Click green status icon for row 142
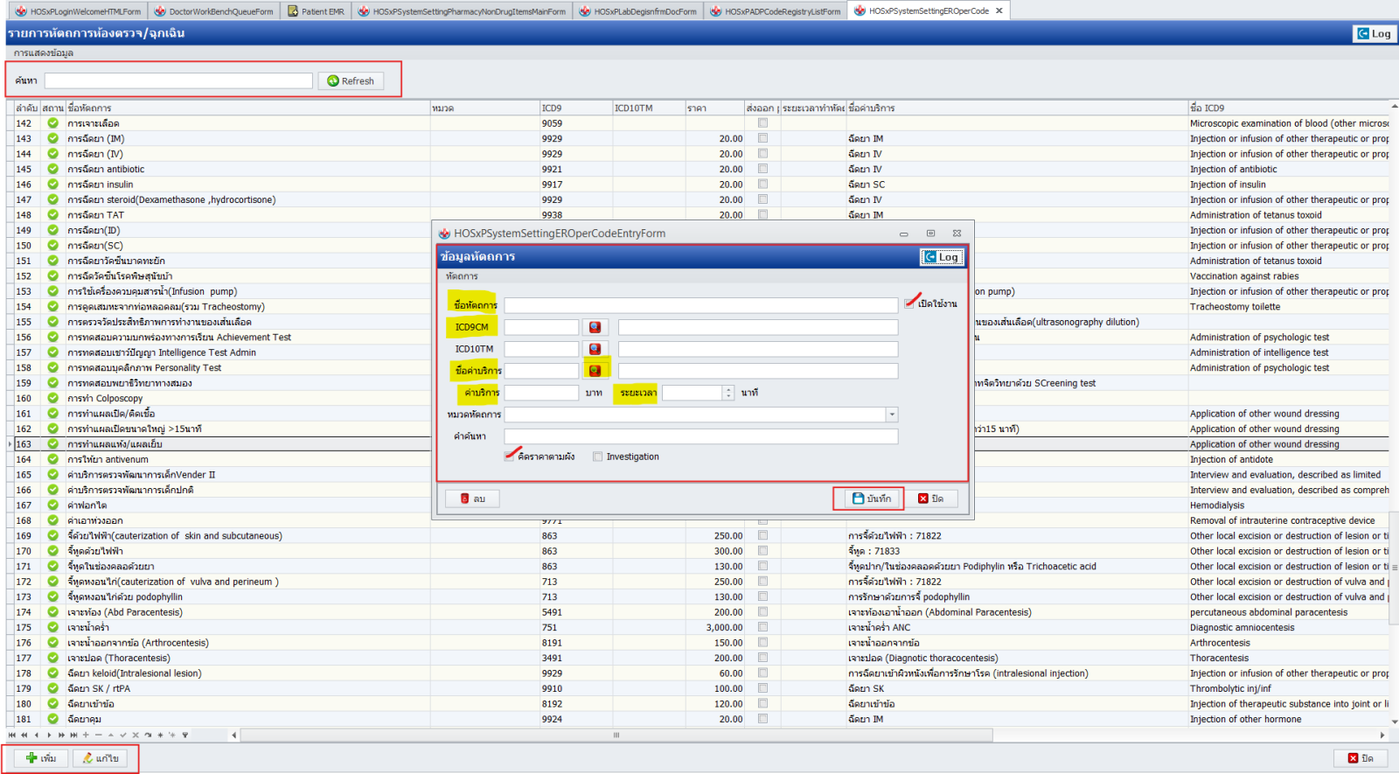 (x=53, y=123)
